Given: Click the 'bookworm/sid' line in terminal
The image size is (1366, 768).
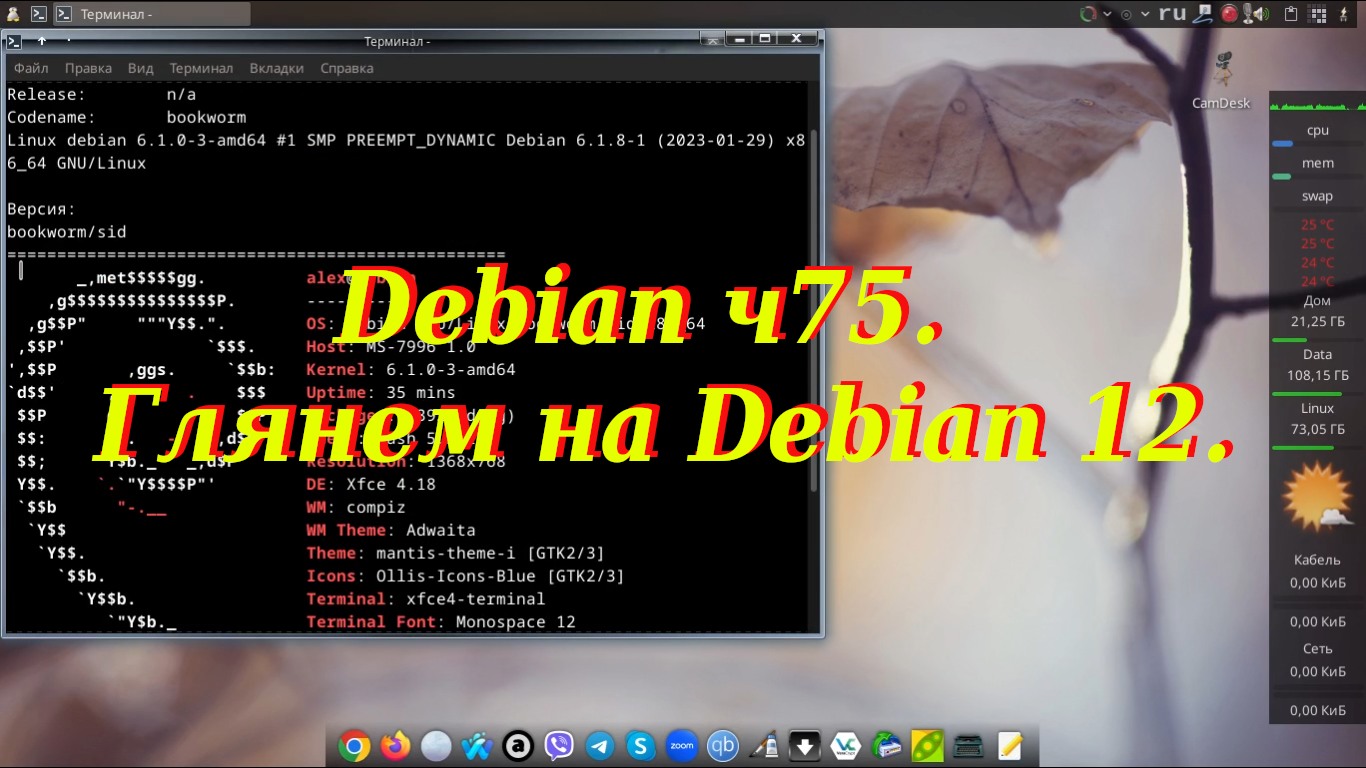Looking at the screenshot, I should tap(67, 232).
